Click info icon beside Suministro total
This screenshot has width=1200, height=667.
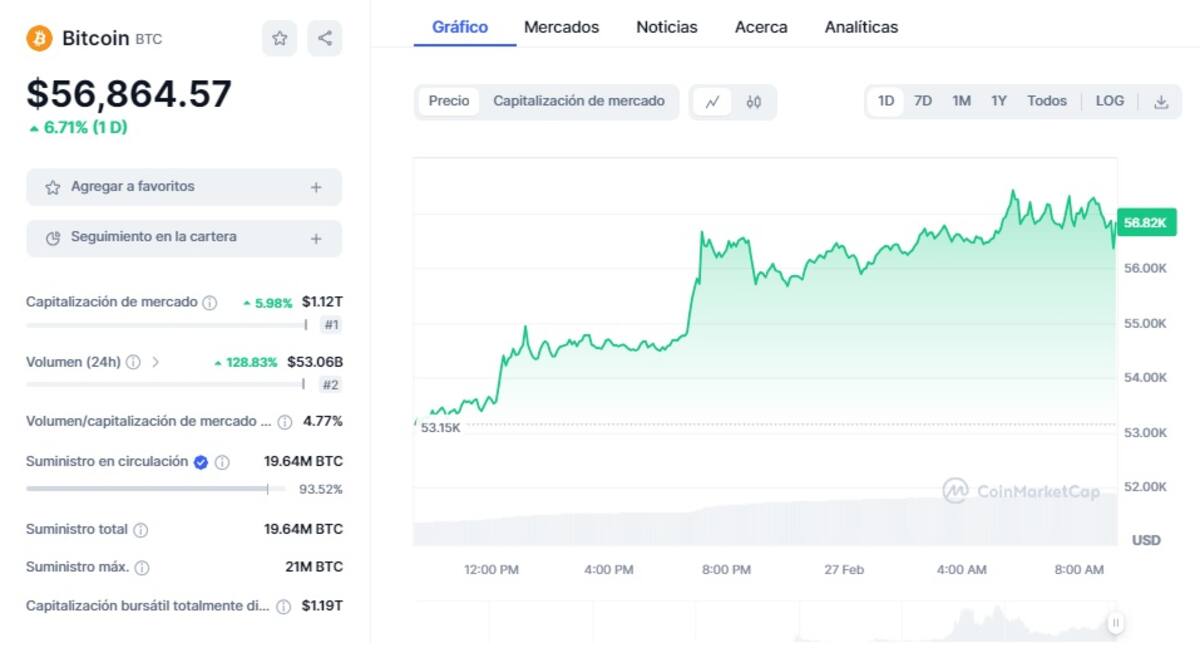point(141,530)
